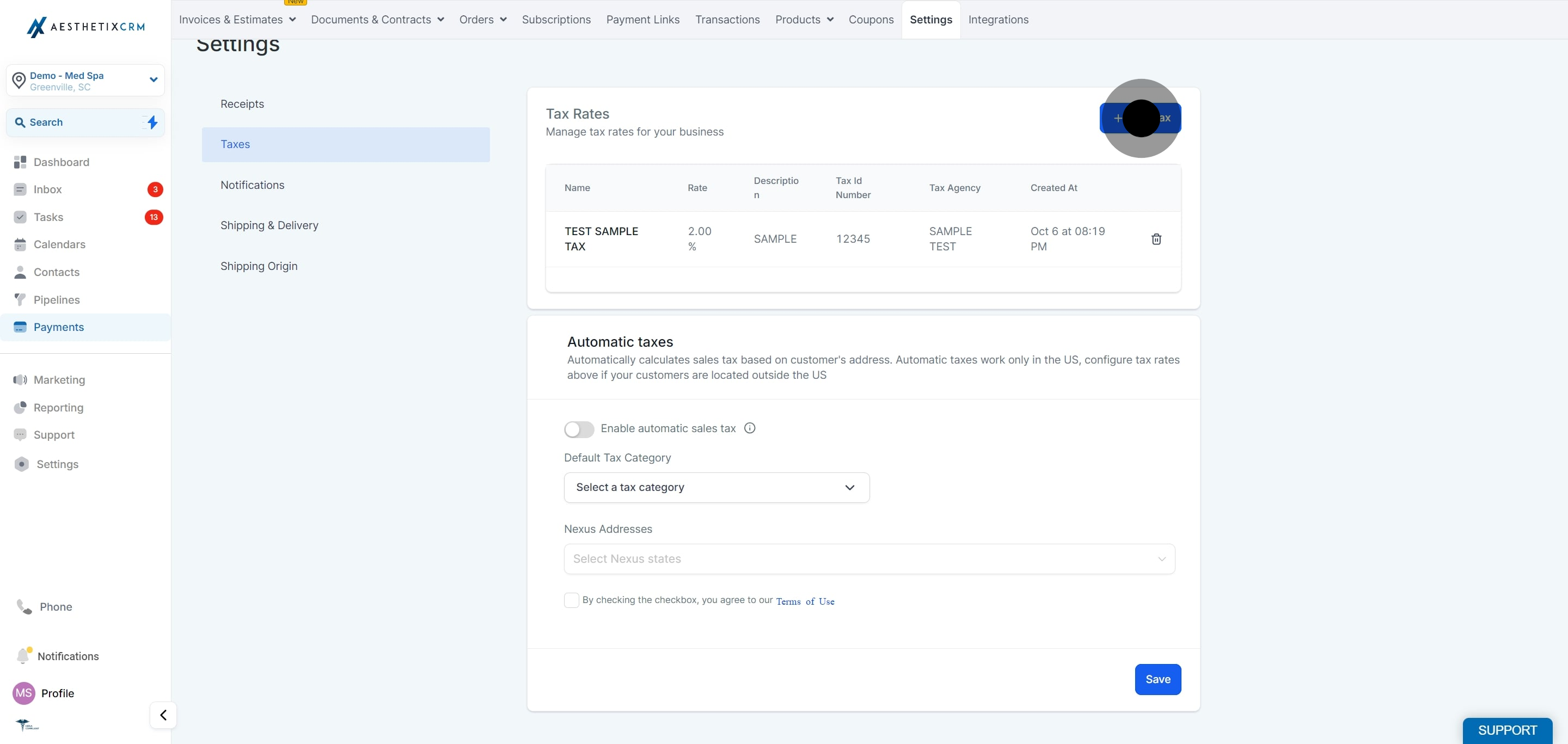Open the Terms of Use link
Image resolution: width=1568 pixels, height=744 pixels.
pos(805,601)
